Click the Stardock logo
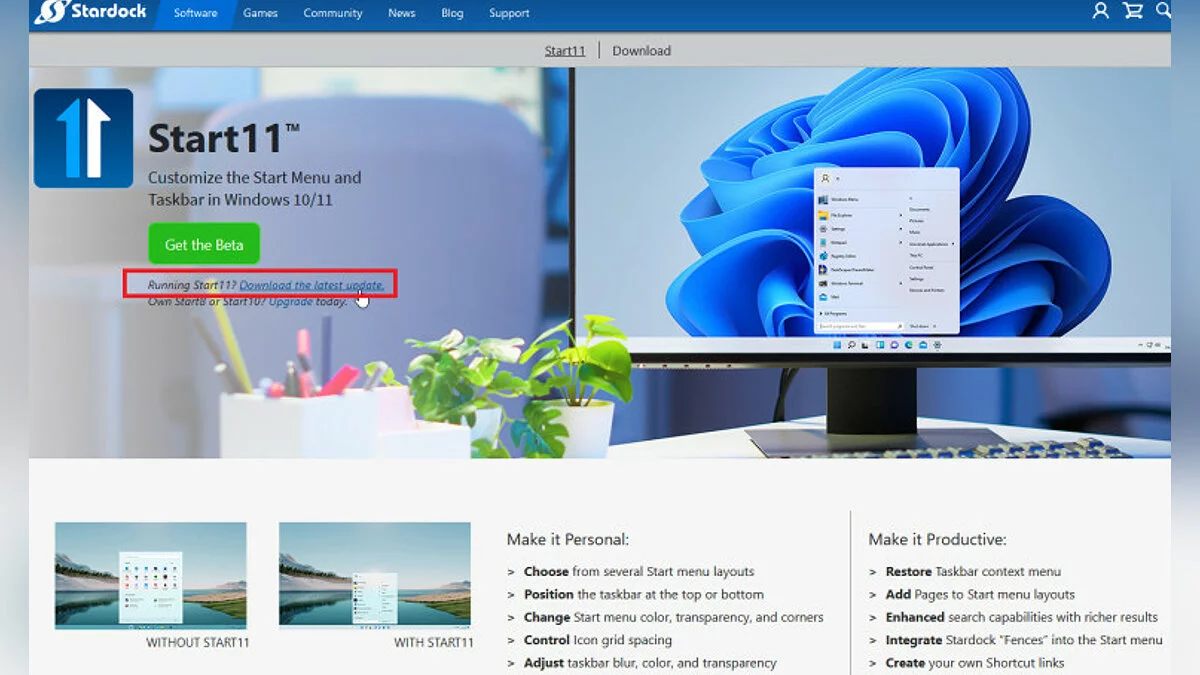The image size is (1200, 675). pos(90,12)
